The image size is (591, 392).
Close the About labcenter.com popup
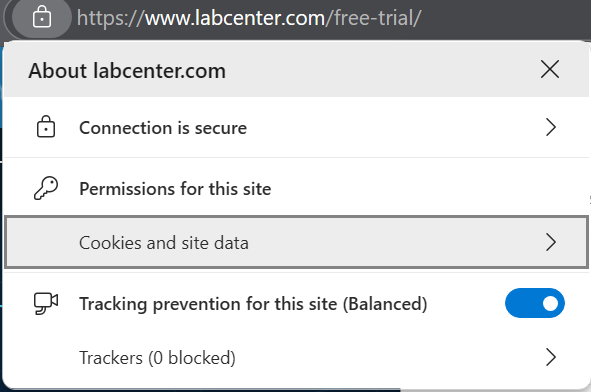click(x=550, y=69)
